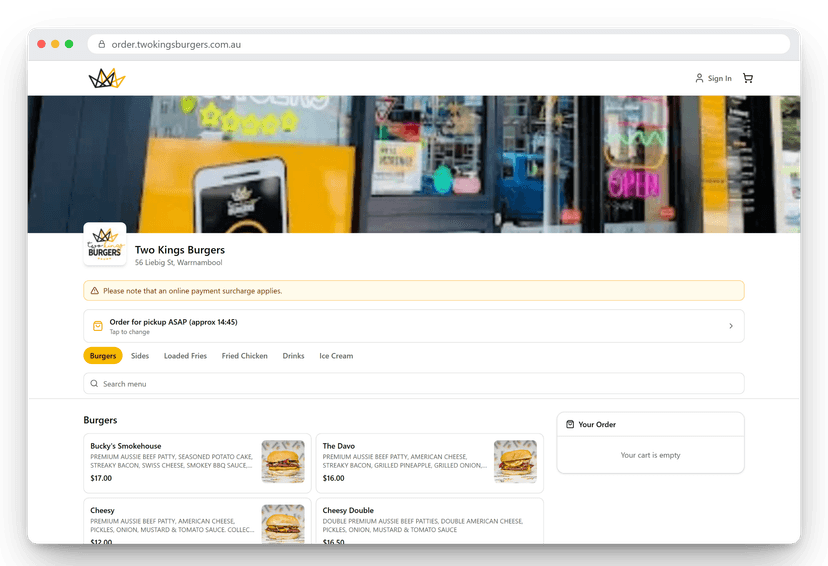This screenshot has height=566, width=828.
Task: Click the magnifier icon in search box
Action: pos(94,383)
